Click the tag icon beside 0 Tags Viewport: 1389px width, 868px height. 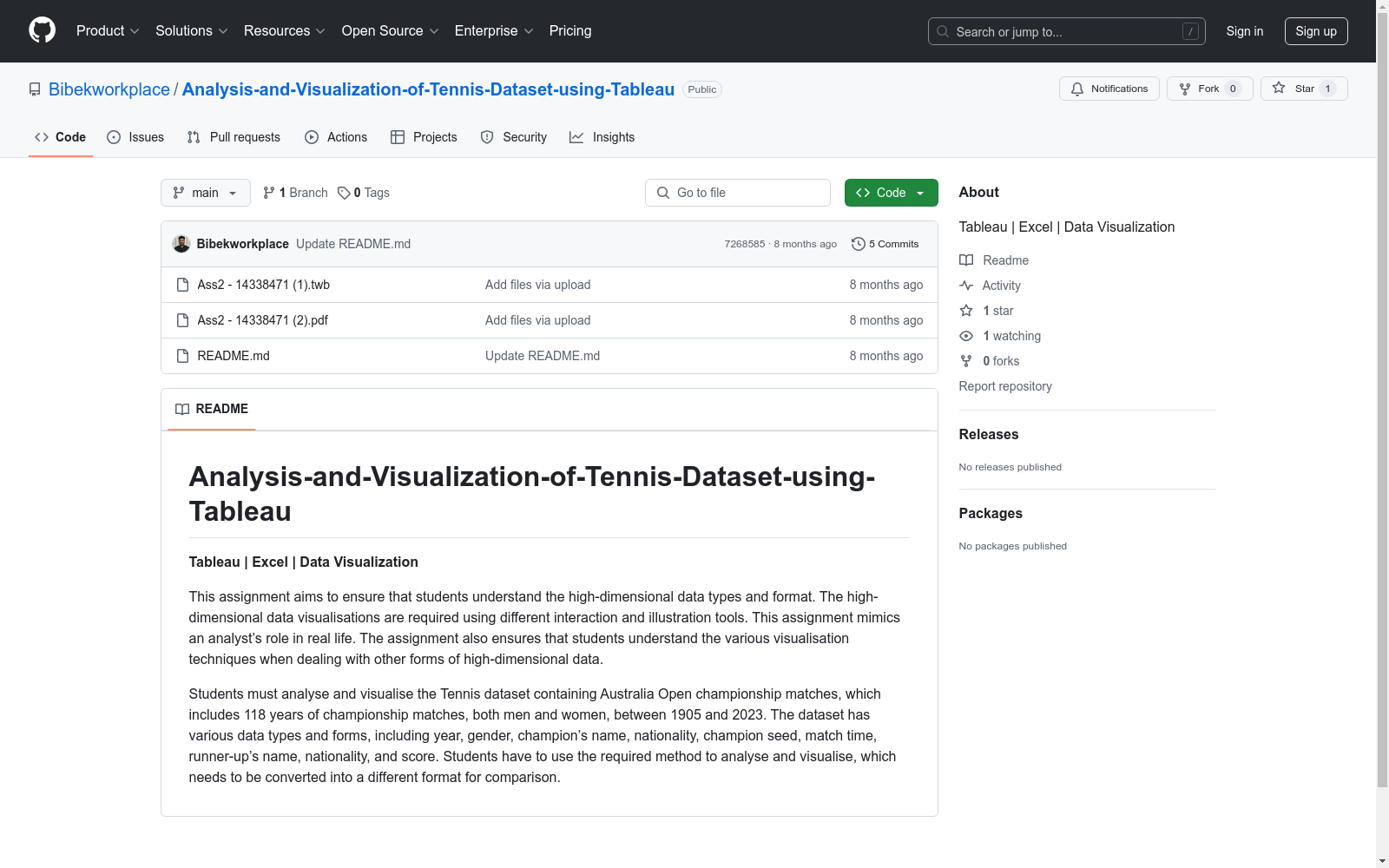tap(344, 193)
